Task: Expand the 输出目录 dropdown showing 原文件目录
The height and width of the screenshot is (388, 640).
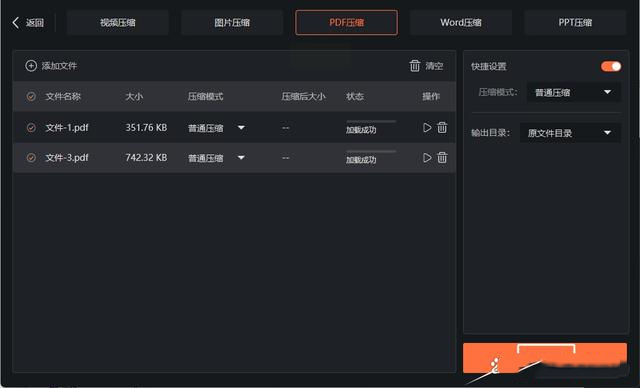Action: (x=570, y=133)
